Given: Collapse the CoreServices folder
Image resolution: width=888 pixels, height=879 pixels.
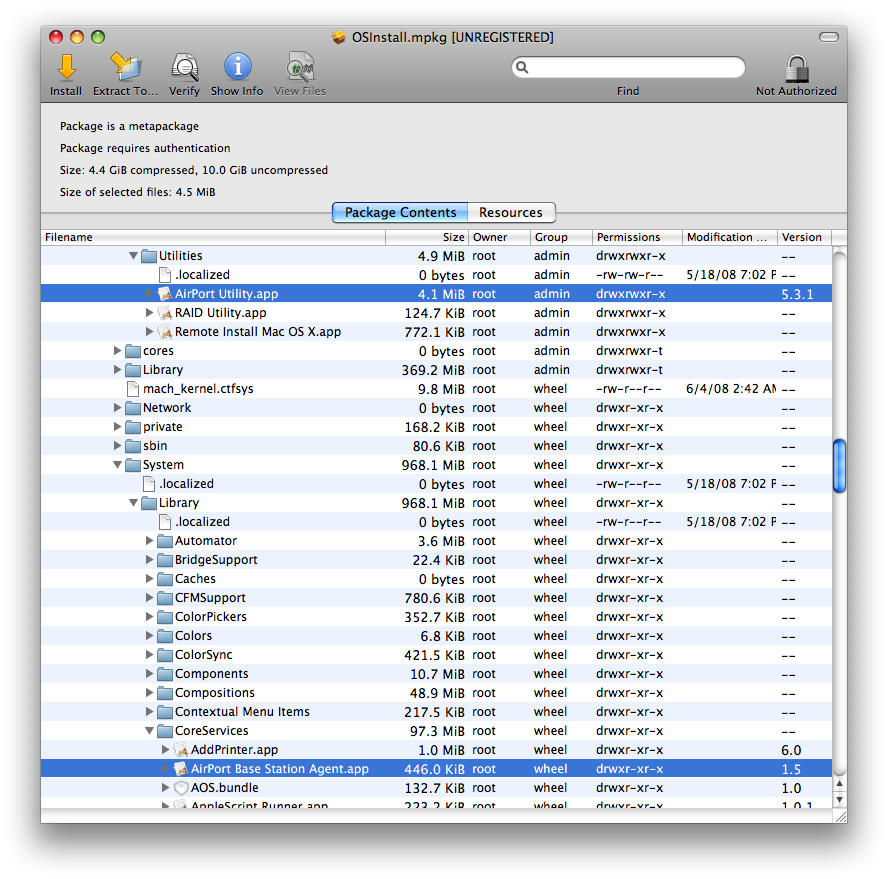Looking at the screenshot, I should (149, 731).
